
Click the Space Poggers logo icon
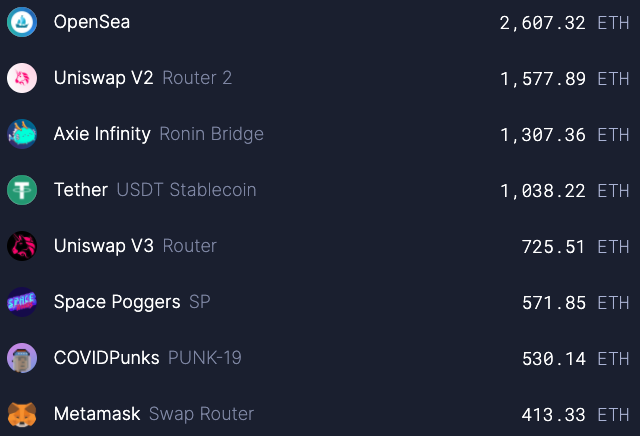[x=22, y=302]
